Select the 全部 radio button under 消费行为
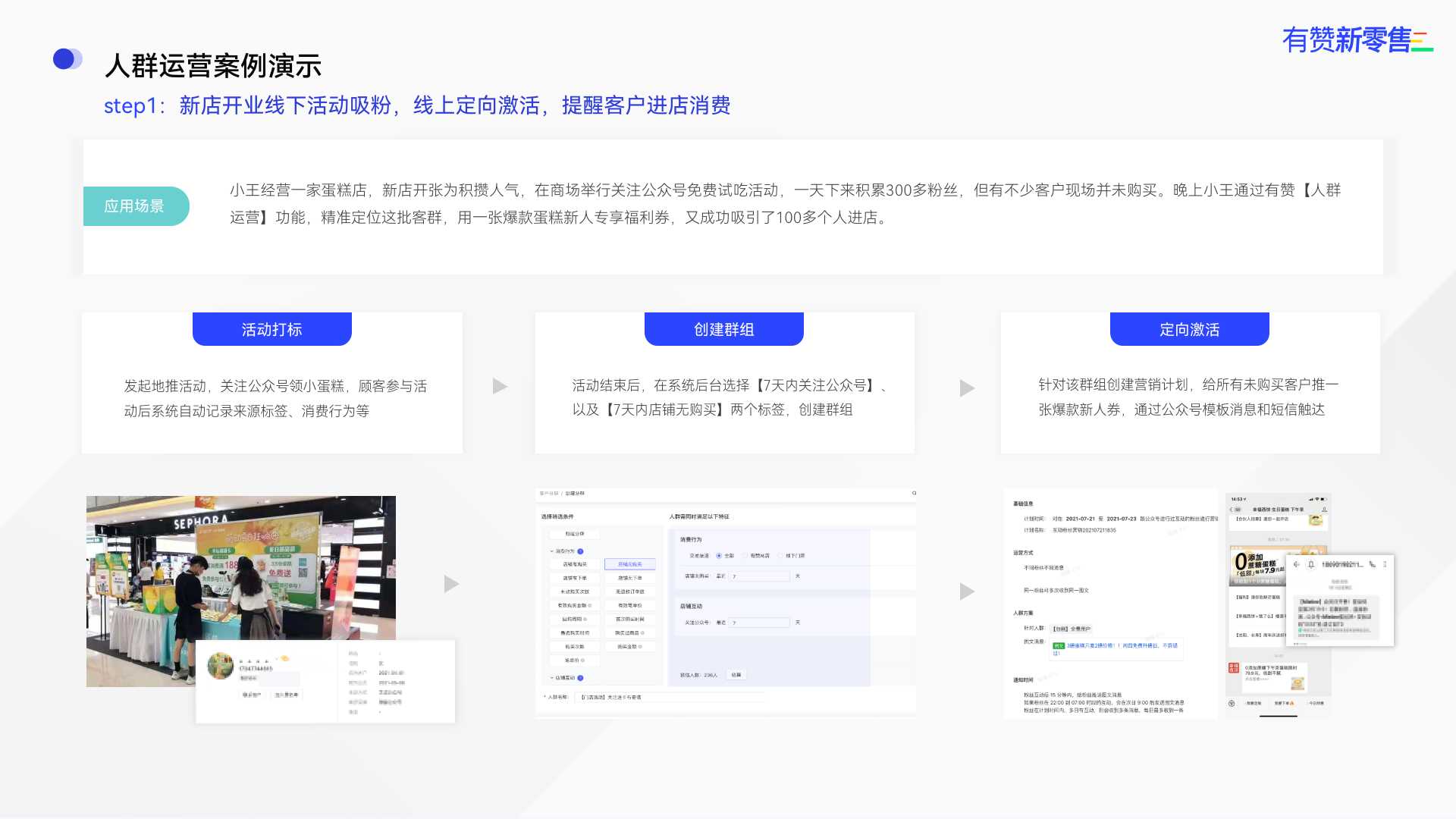 [x=719, y=556]
